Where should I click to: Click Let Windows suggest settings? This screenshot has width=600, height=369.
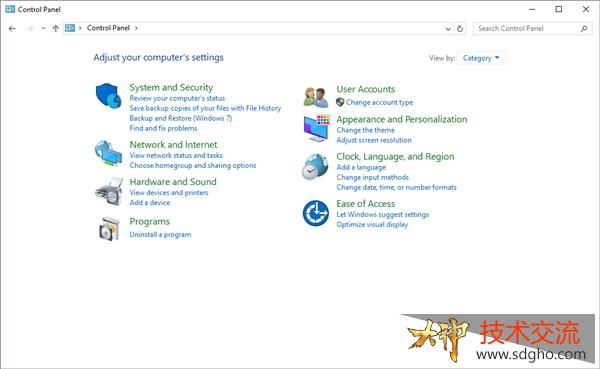tap(383, 214)
